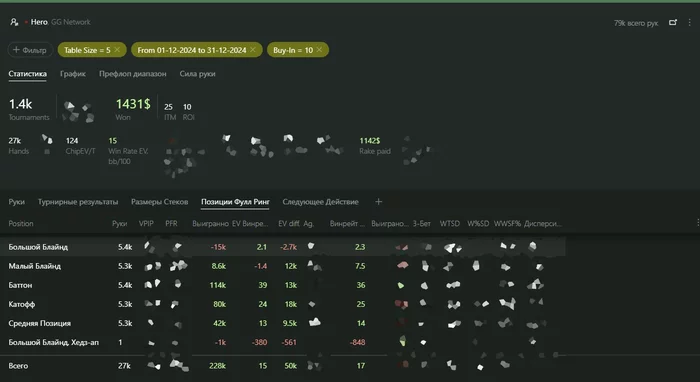
Task: Open the table columns options menu
Action: tap(698, 223)
